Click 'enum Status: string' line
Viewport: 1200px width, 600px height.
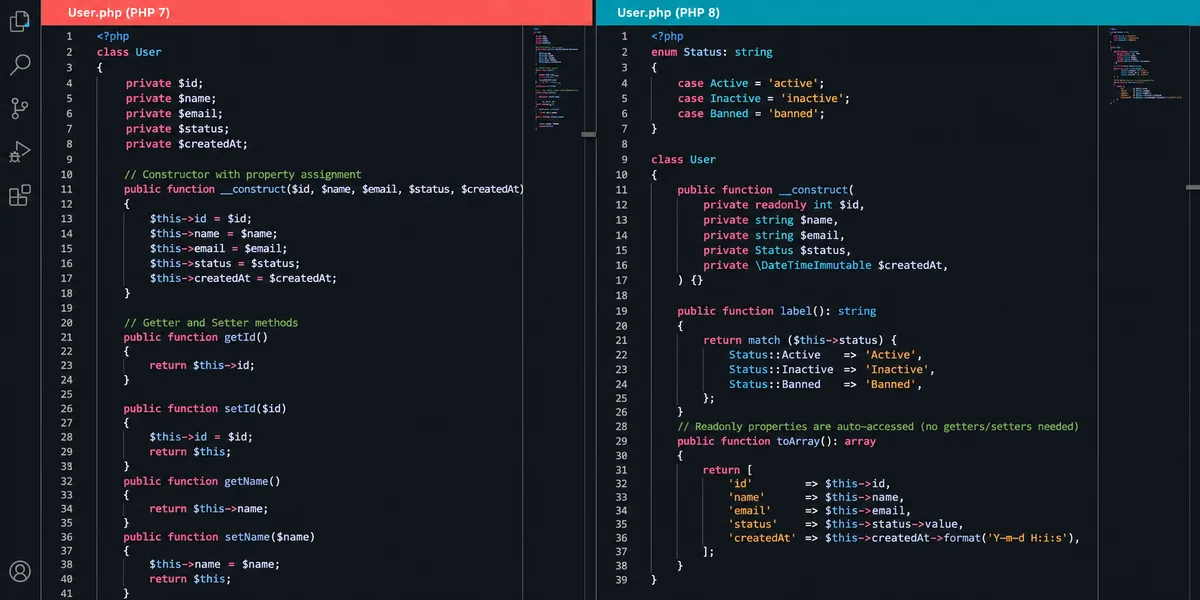point(712,52)
